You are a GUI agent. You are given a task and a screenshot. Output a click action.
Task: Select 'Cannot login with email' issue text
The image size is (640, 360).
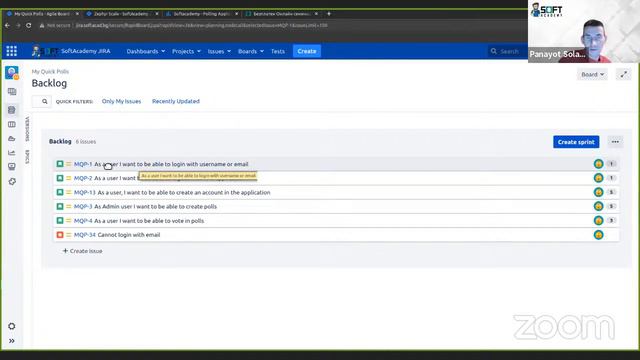[129, 235]
